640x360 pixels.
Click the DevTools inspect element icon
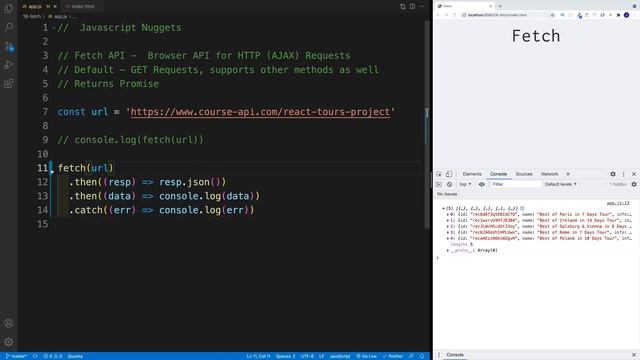pyautogui.click(x=439, y=174)
